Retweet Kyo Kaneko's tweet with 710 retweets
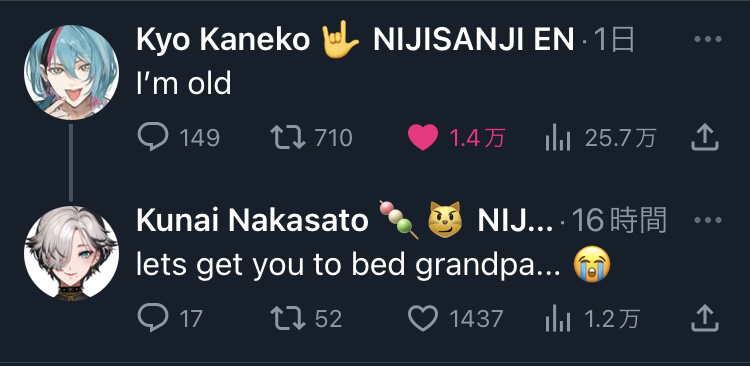 pyautogui.click(x=288, y=137)
